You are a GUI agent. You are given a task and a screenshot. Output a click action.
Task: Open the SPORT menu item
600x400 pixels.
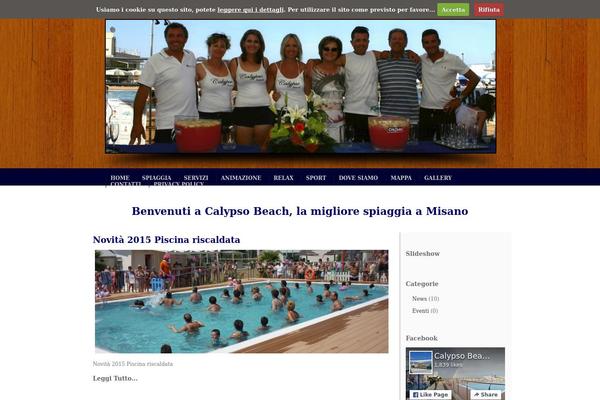(316, 178)
